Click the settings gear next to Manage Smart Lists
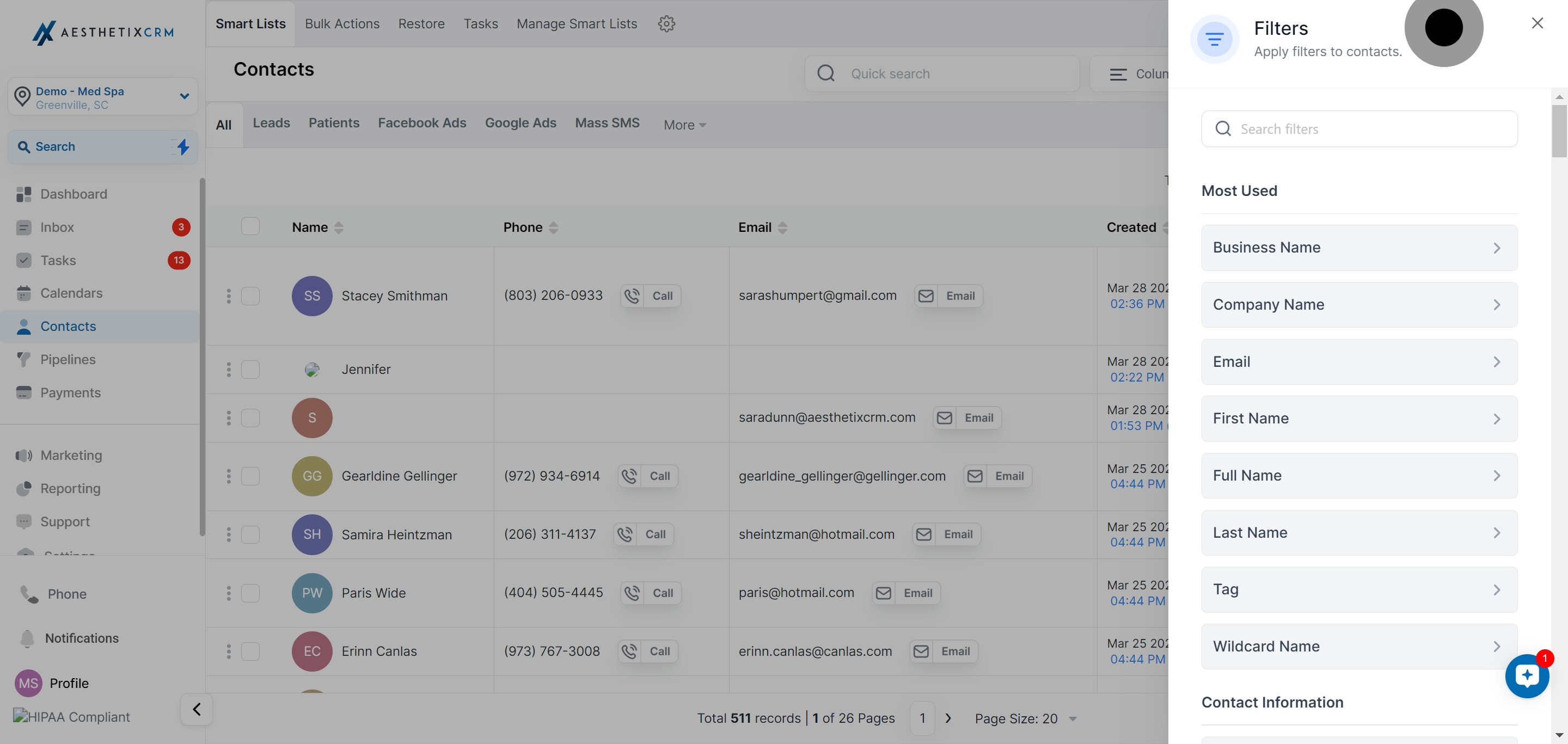 666,24
